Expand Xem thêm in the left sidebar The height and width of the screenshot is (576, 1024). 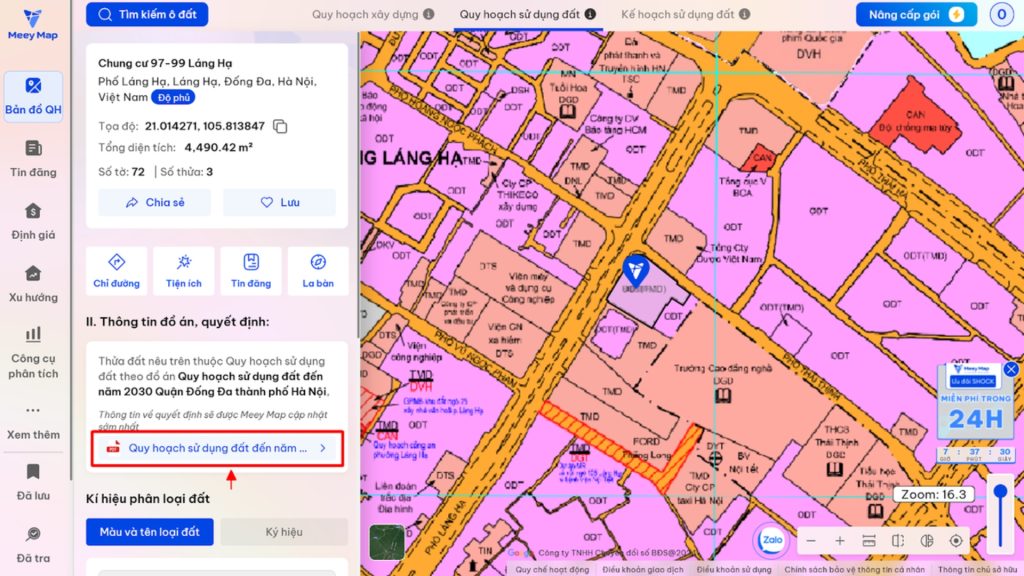[33, 422]
